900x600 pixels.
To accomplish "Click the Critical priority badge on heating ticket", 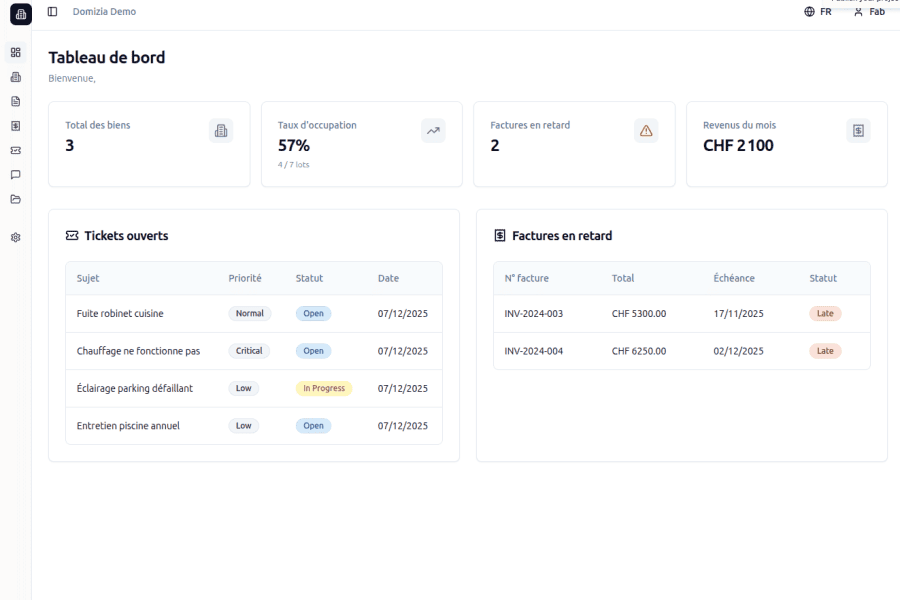I will (x=249, y=350).
